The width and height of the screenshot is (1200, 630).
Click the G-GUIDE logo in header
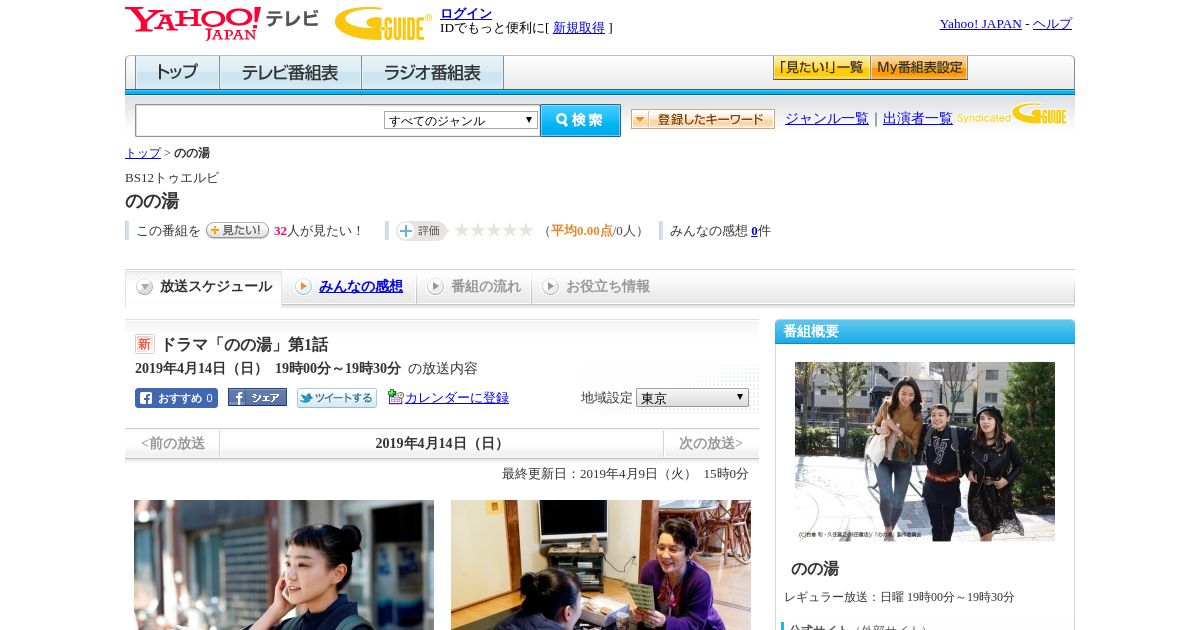tap(383, 23)
